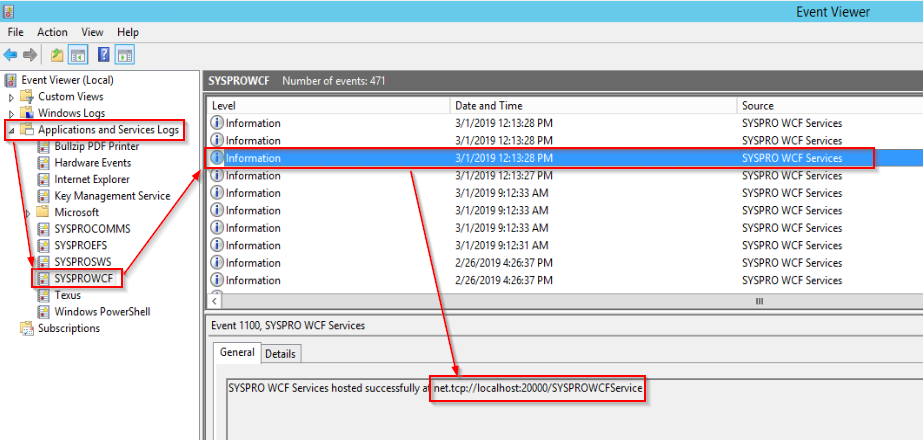The width and height of the screenshot is (923, 440).
Task: Click the SYSPROCOMMS log icon
Action: click(x=44, y=229)
